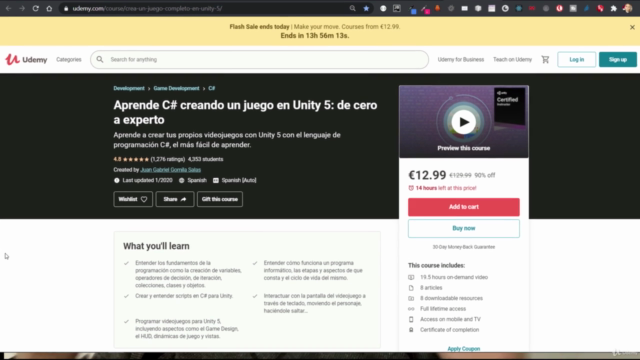Click the Log in button
Image resolution: width=640 pixels, height=360 pixels.
pyautogui.click(x=576, y=60)
